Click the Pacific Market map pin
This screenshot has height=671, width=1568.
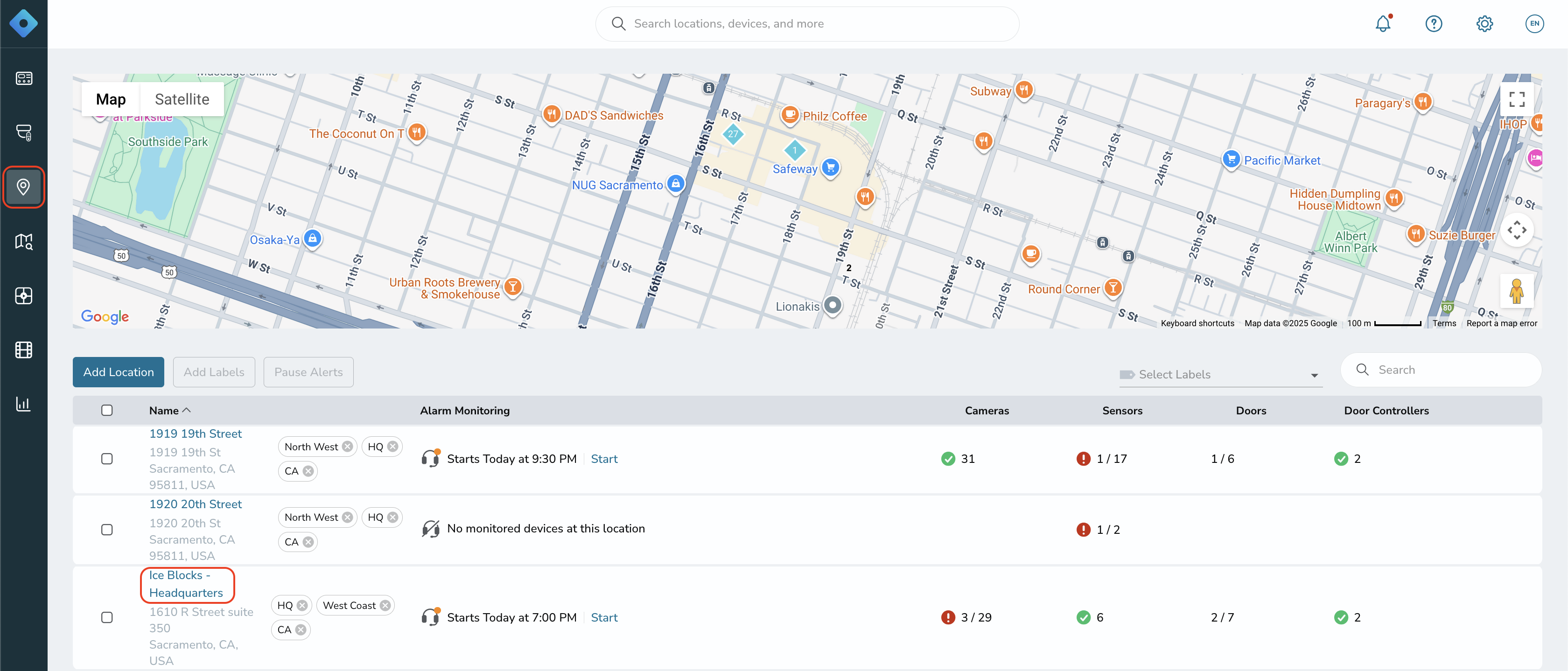pos(1231,159)
